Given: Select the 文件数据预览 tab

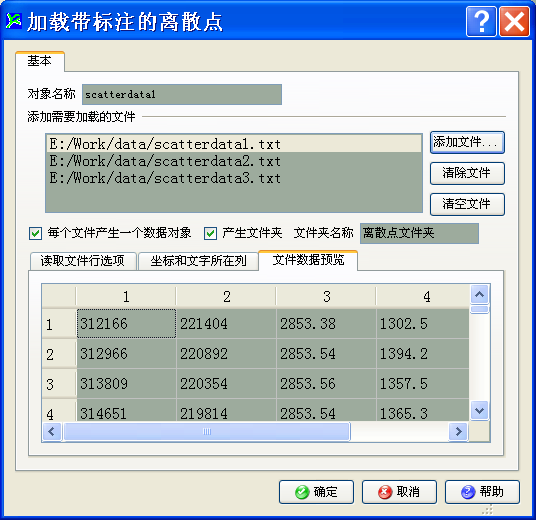Looking at the screenshot, I should 308,260.
